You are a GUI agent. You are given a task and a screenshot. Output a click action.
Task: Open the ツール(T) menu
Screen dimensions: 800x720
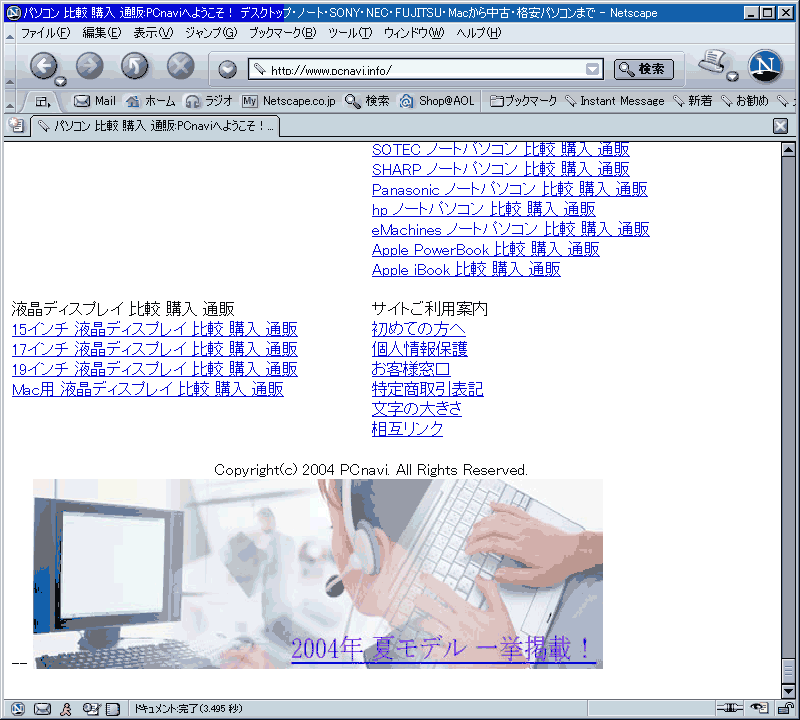point(350,33)
